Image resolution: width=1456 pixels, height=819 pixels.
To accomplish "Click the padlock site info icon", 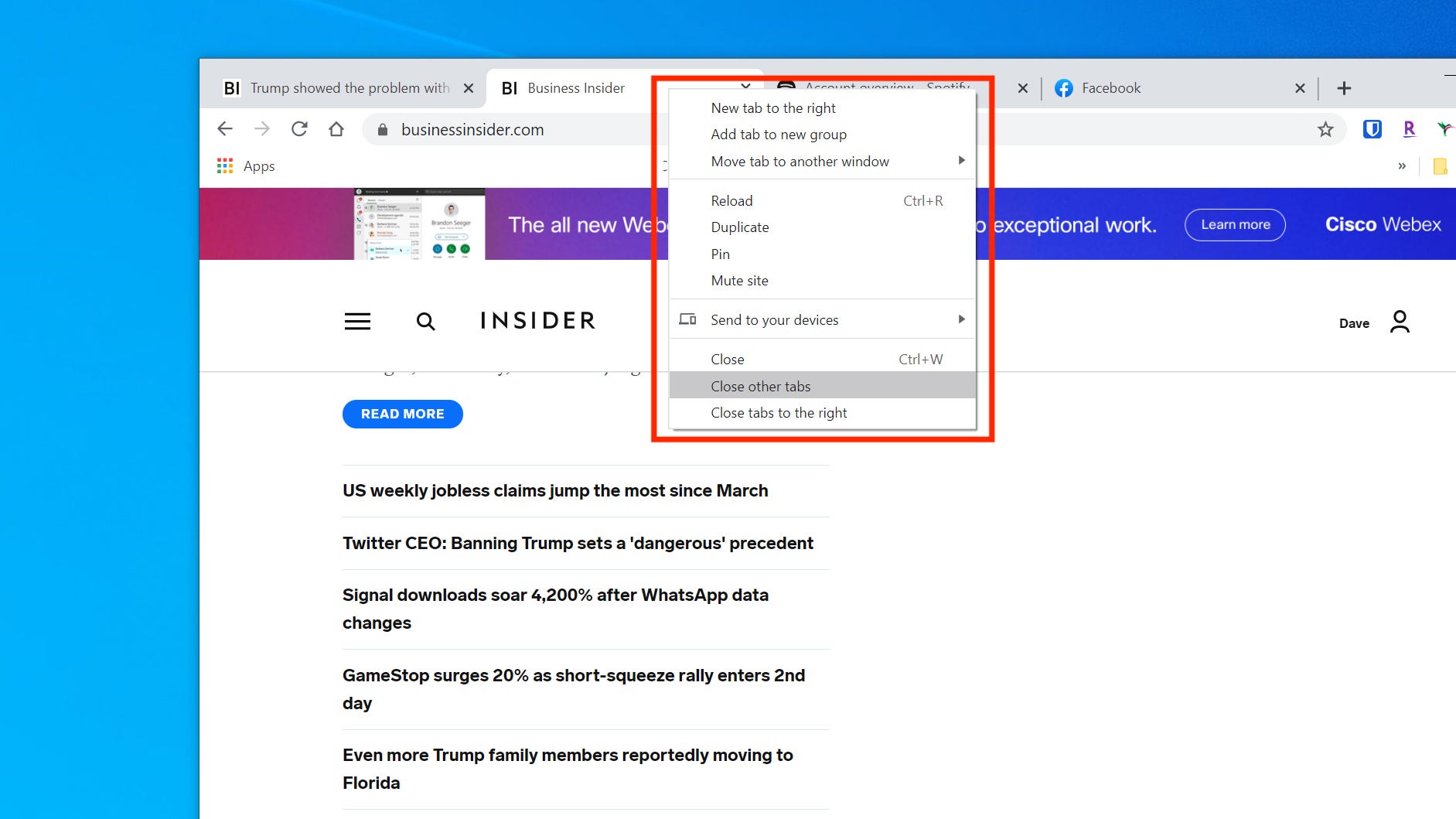I will click(382, 130).
